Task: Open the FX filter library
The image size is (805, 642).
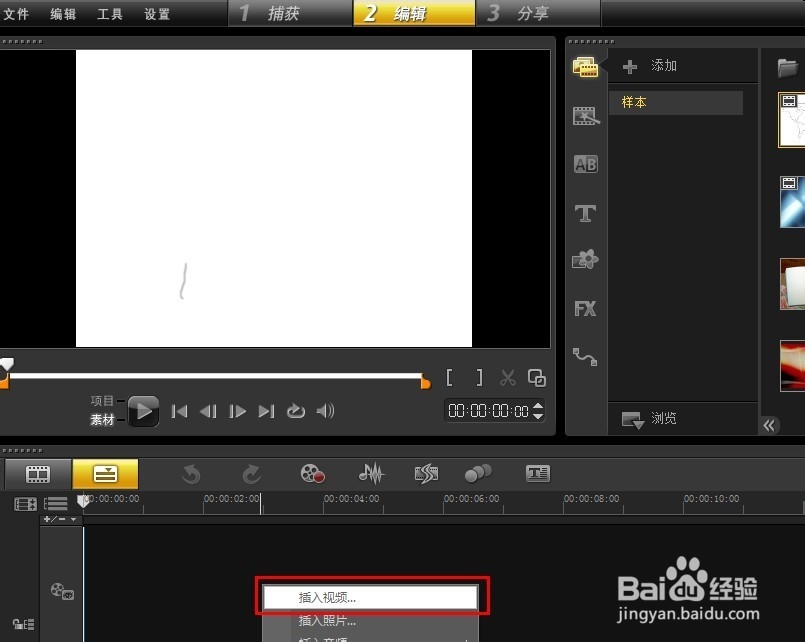Action: 585,308
